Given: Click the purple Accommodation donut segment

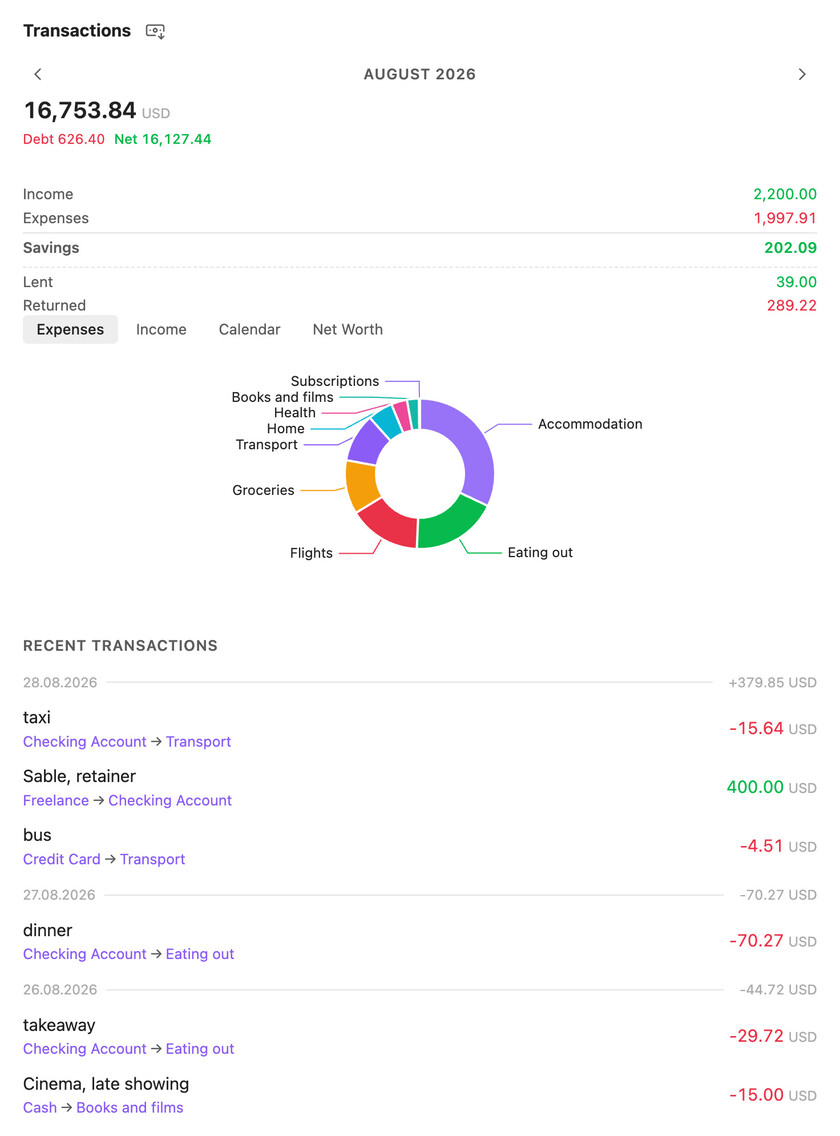Looking at the screenshot, I should click(471, 449).
